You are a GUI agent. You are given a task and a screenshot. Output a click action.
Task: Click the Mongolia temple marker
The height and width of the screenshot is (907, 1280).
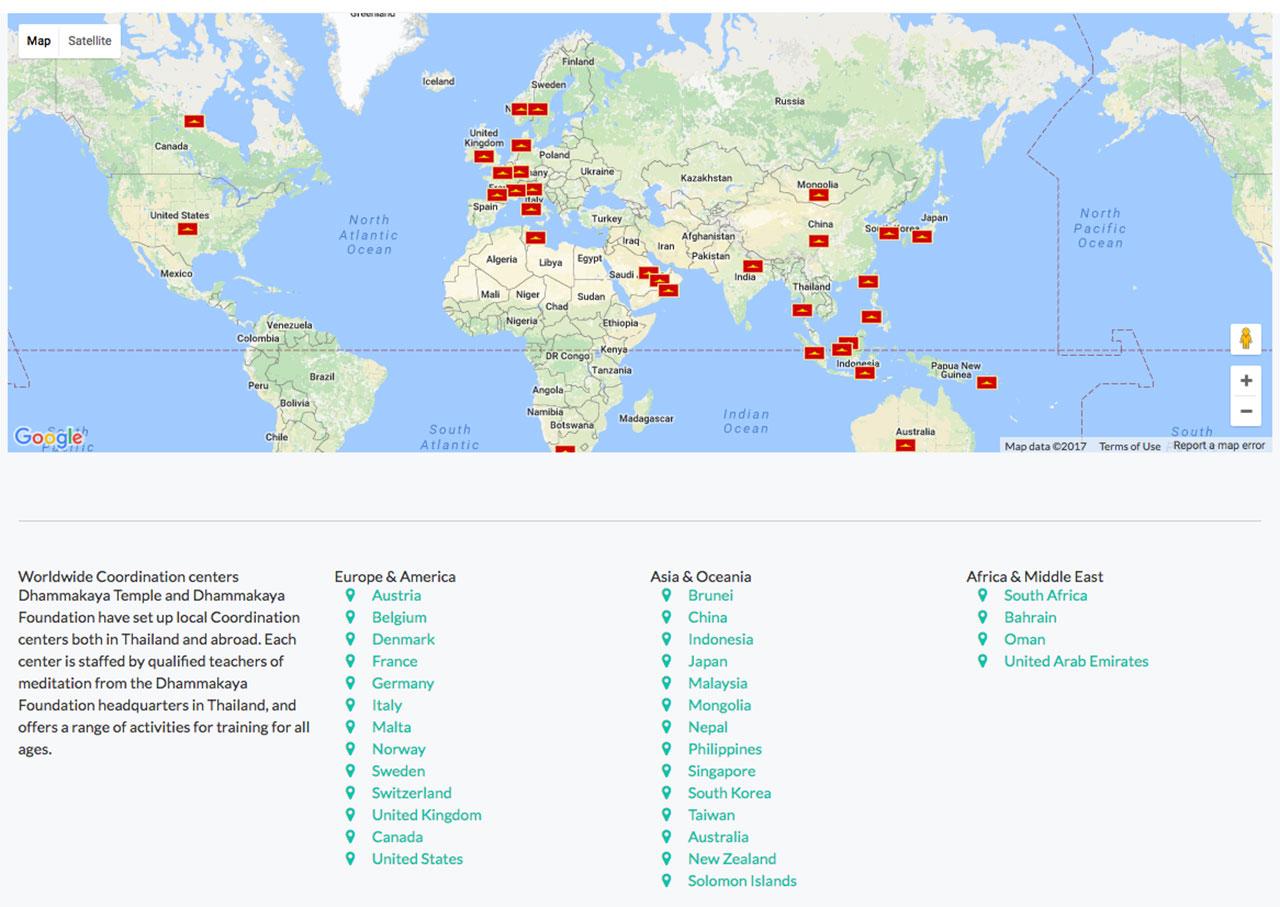click(819, 195)
